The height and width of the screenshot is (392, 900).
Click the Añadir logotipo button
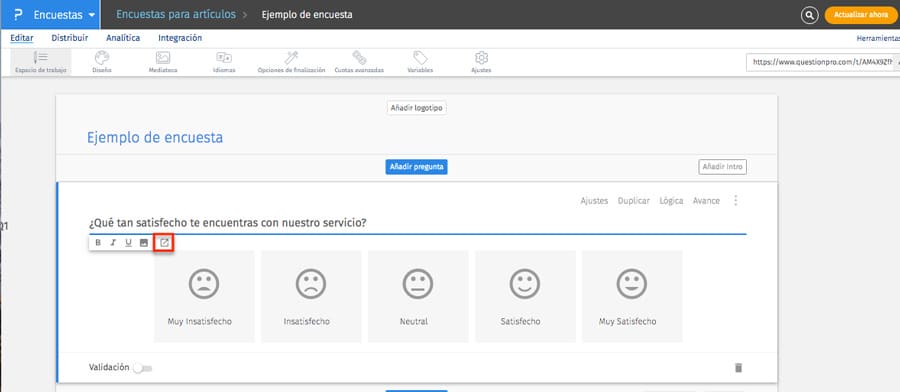click(x=417, y=108)
